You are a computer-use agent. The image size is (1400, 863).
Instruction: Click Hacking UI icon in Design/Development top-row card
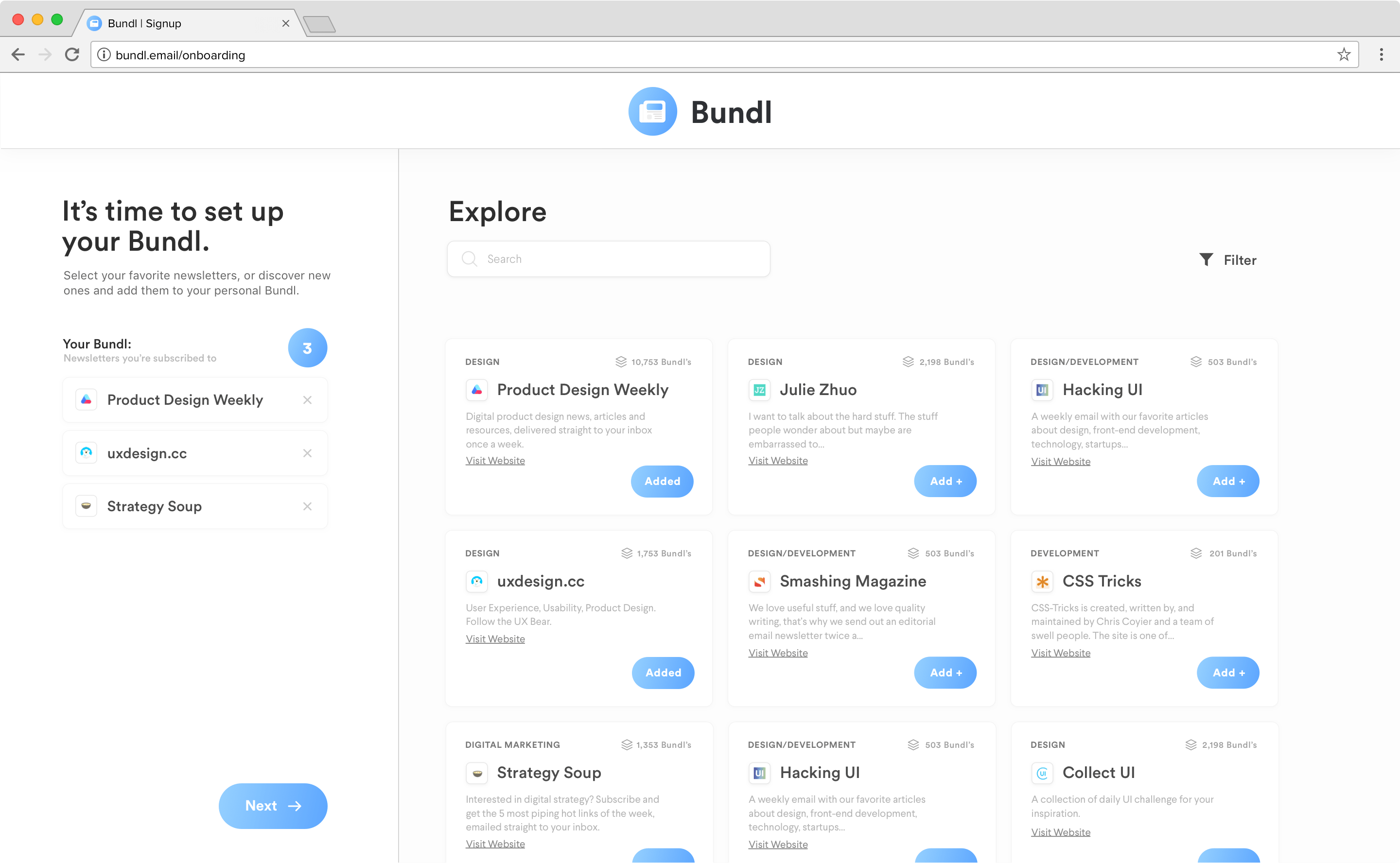[x=1042, y=390]
